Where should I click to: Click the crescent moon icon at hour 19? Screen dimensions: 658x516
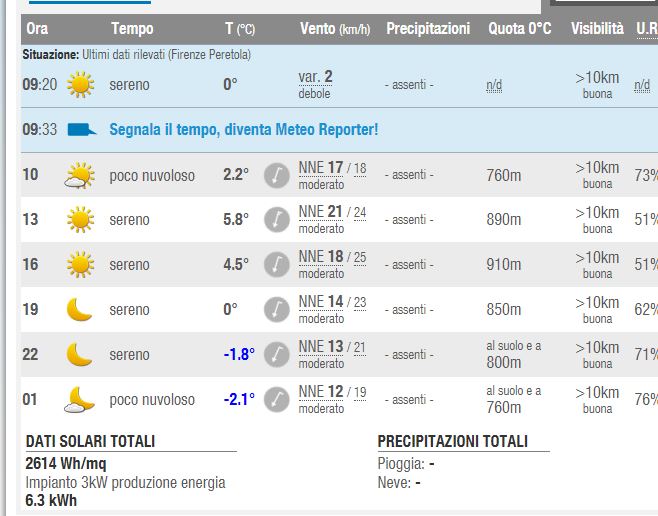[x=79, y=310]
